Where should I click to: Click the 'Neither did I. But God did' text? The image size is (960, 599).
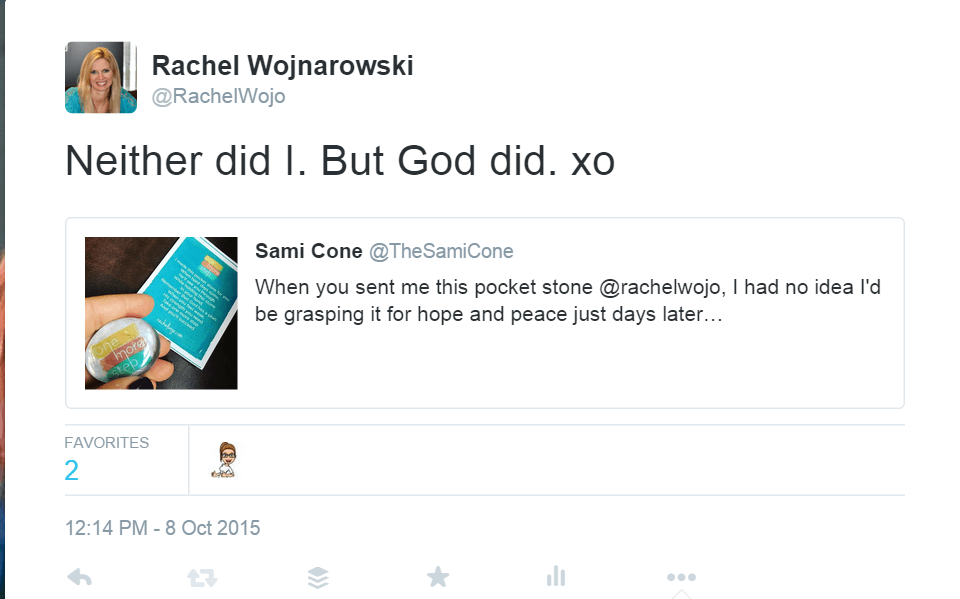coord(339,161)
